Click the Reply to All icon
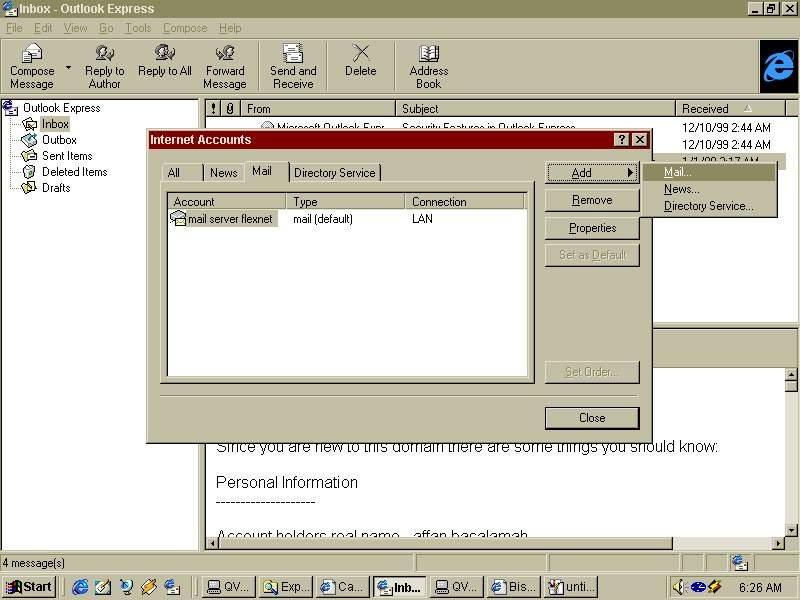Screen dimensions: 800x600 (165, 54)
